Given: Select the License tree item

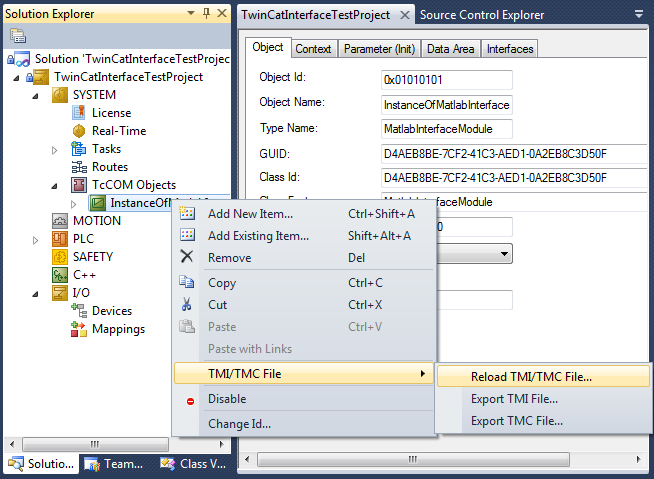Looking at the screenshot, I should [111, 113].
